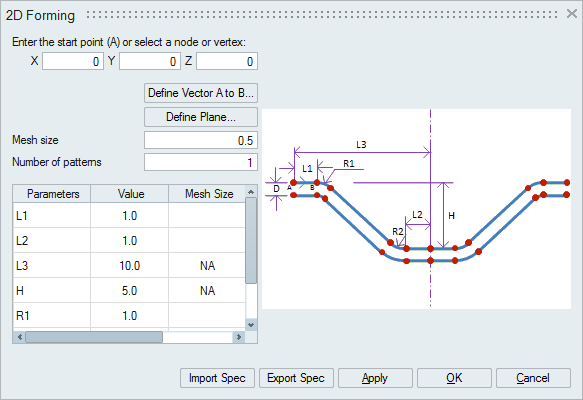Click the horizontal scroll right arrow
This screenshot has width=583, height=400.
point(239,337)
